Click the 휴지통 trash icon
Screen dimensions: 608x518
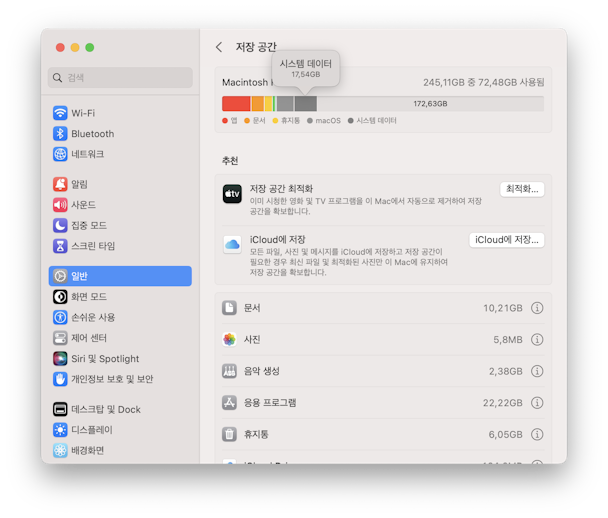229,434
